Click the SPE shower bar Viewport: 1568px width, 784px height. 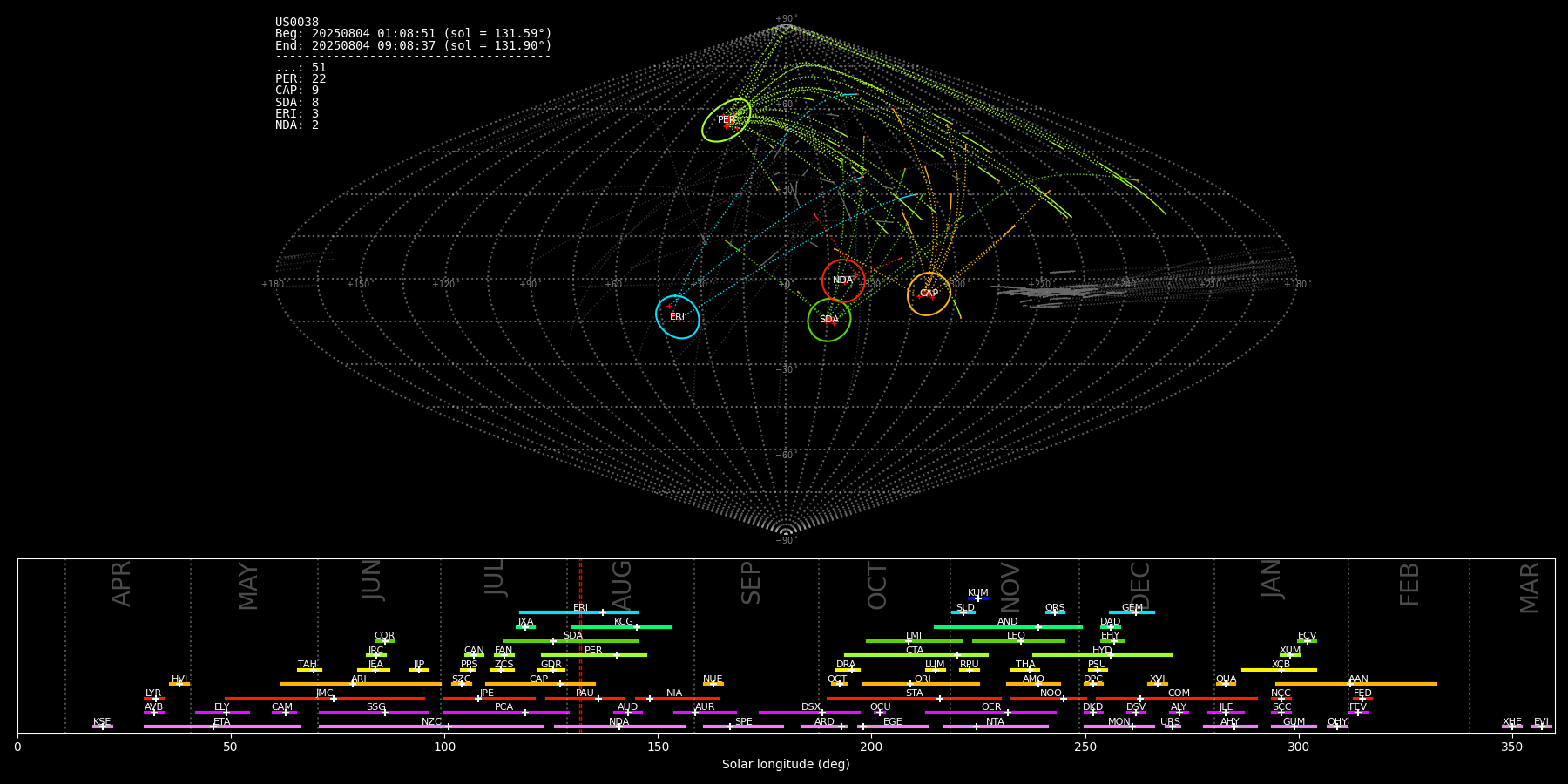pyautogui.click(x=743, y=727)
